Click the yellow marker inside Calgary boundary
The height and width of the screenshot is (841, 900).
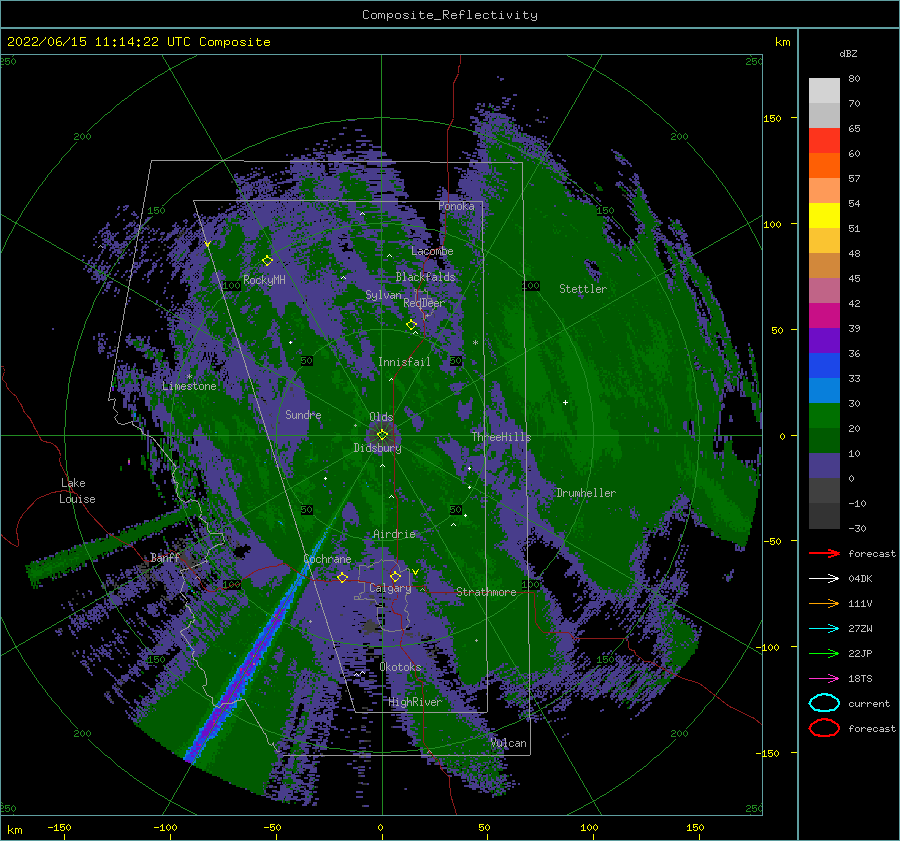coord(395,576)
